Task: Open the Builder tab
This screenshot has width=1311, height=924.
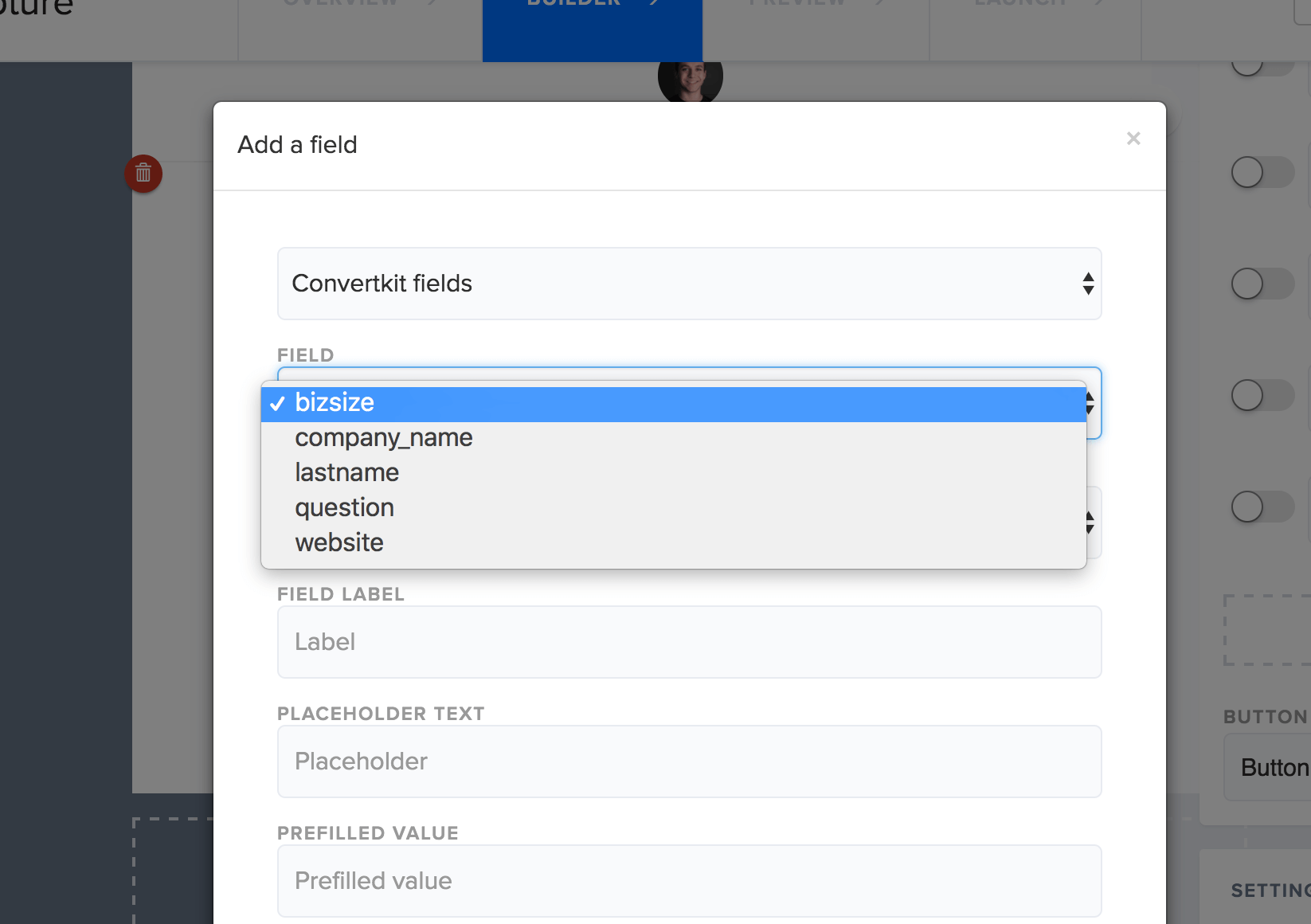Action: tap(593, 30)
